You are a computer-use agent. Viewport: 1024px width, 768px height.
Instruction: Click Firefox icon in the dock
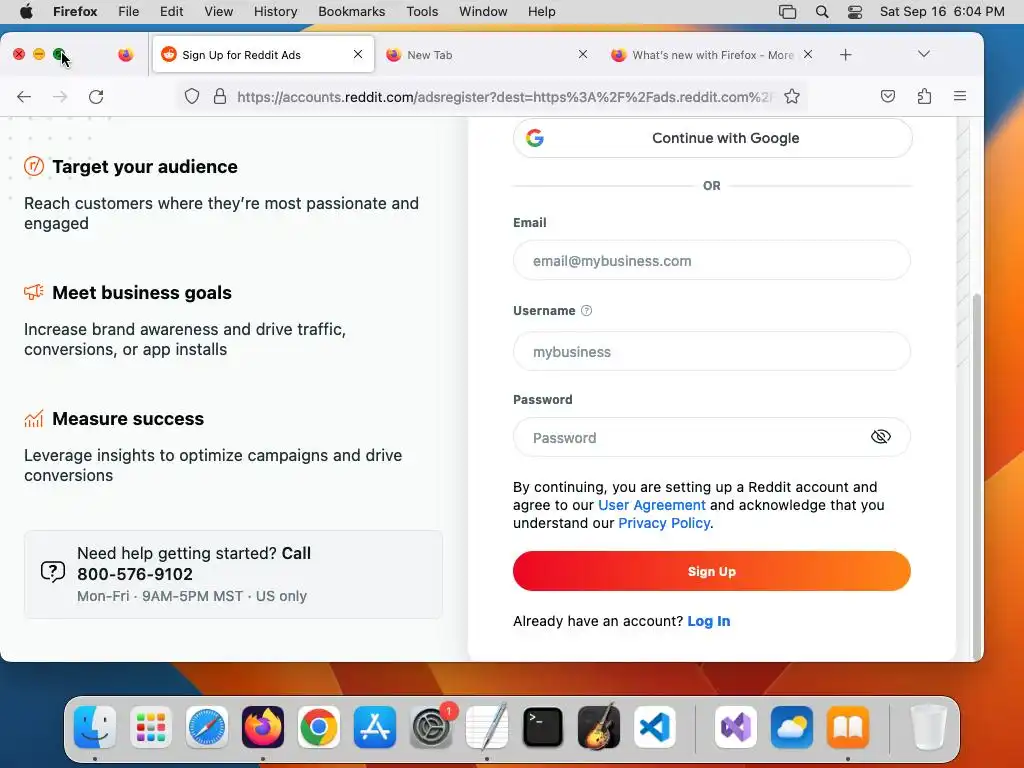(263, 726)
